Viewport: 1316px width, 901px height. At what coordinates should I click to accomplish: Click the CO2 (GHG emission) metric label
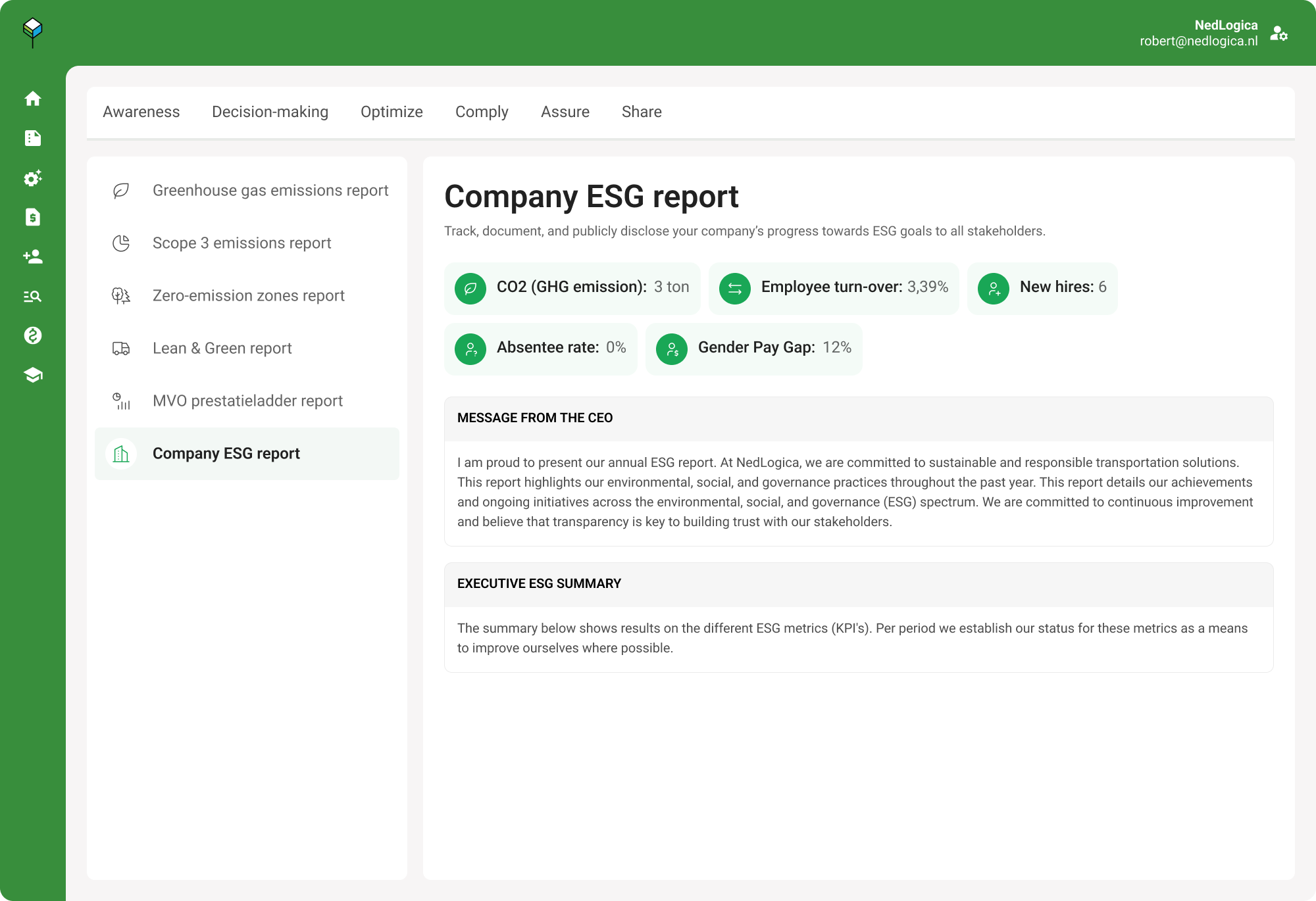(x=572, y=287)
